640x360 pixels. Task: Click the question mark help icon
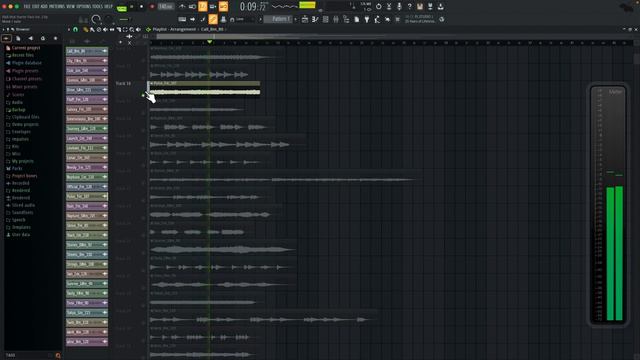[409, 7]
